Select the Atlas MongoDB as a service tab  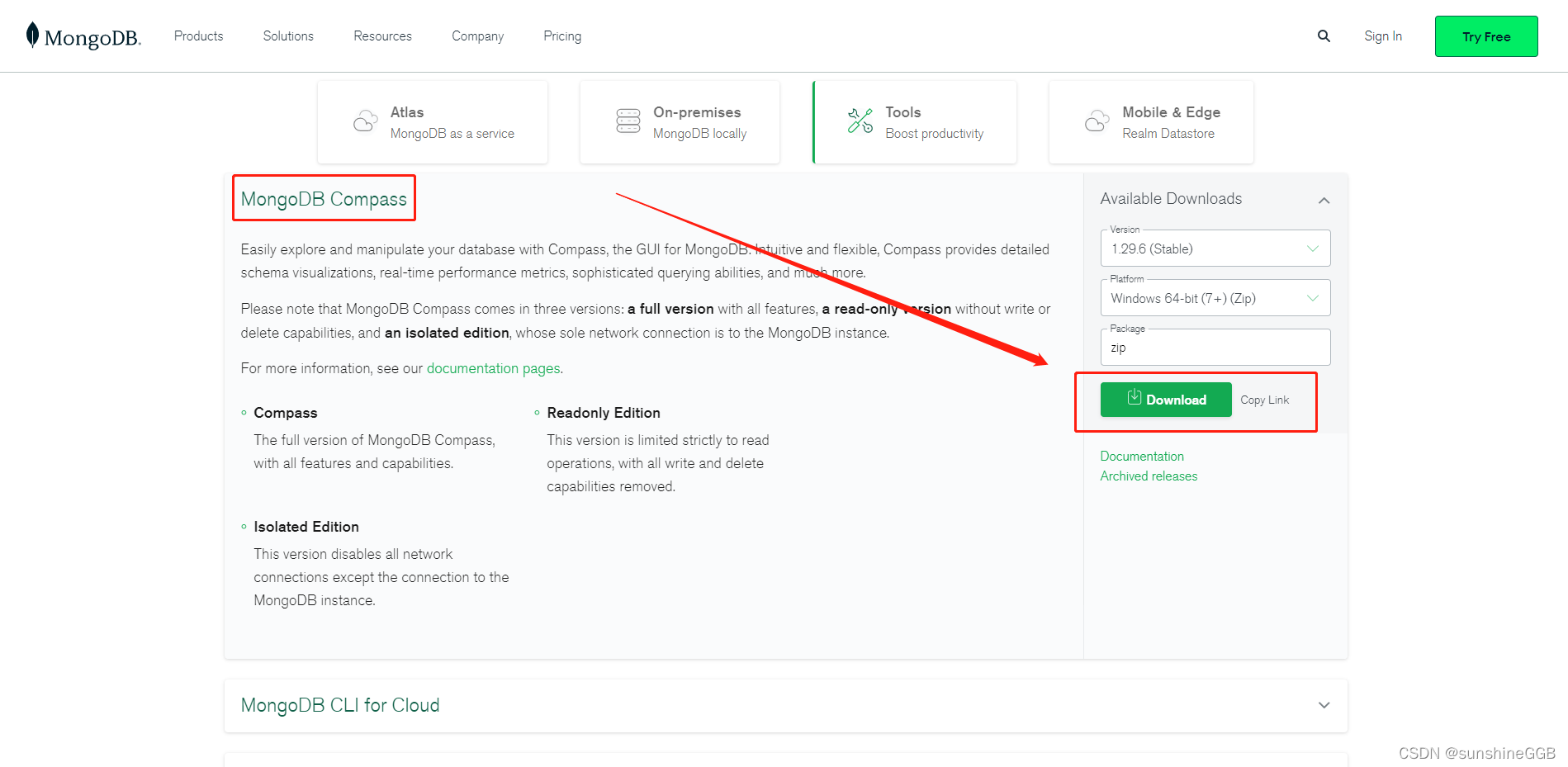point(433,122)
